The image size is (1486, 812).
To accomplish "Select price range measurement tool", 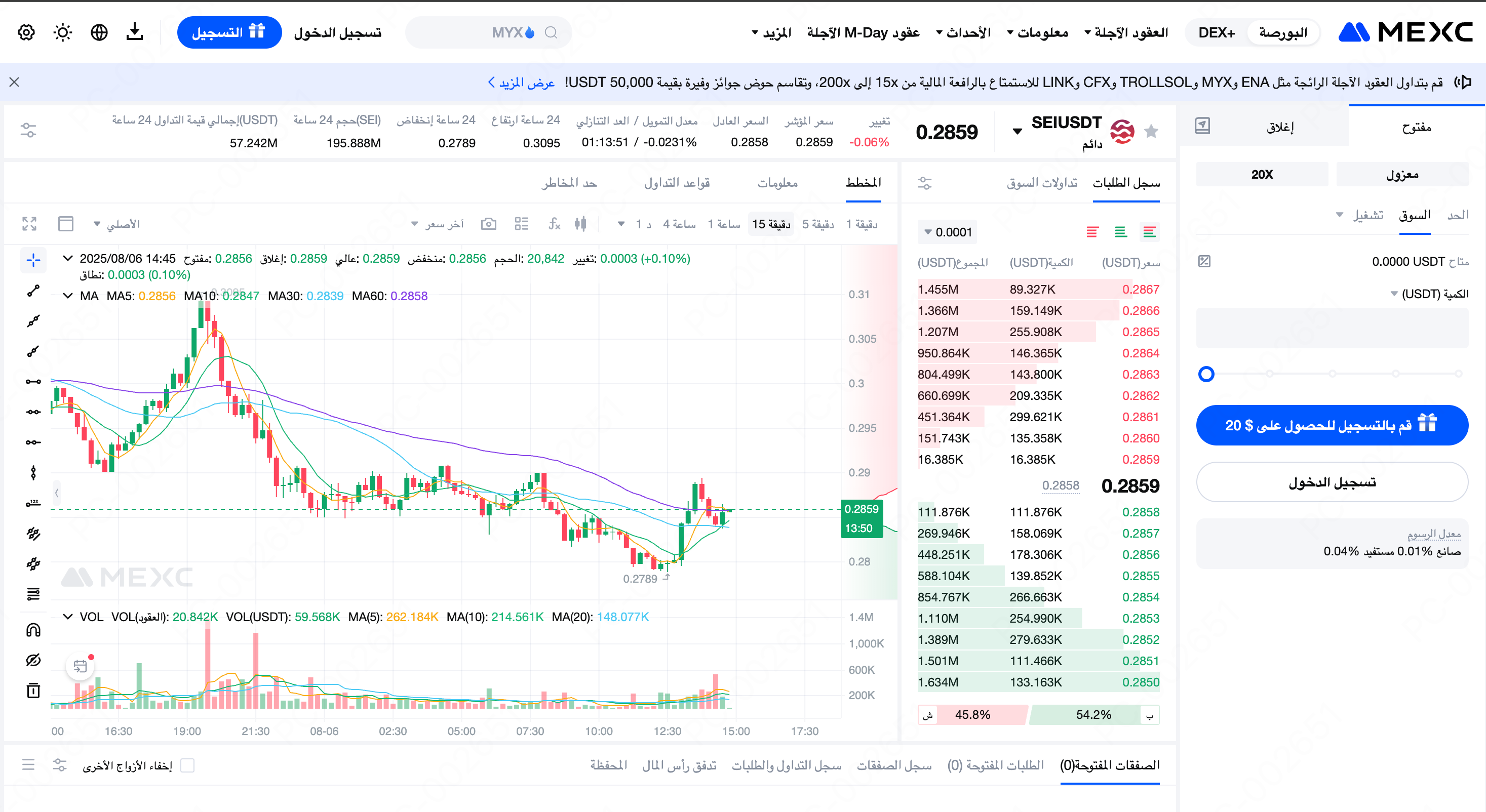I will pyautogui.click(x=33, y=503).
